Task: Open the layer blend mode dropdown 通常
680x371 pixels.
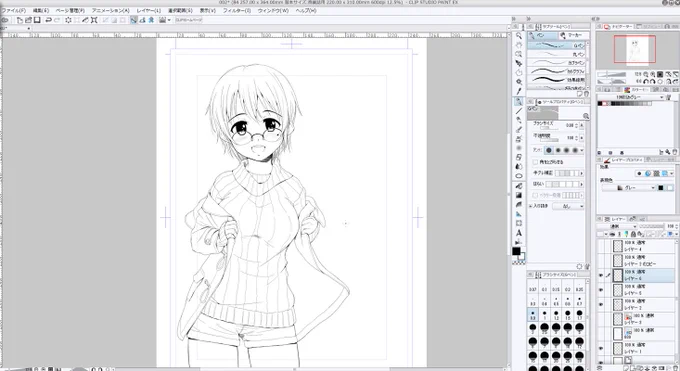Action: 617,227
